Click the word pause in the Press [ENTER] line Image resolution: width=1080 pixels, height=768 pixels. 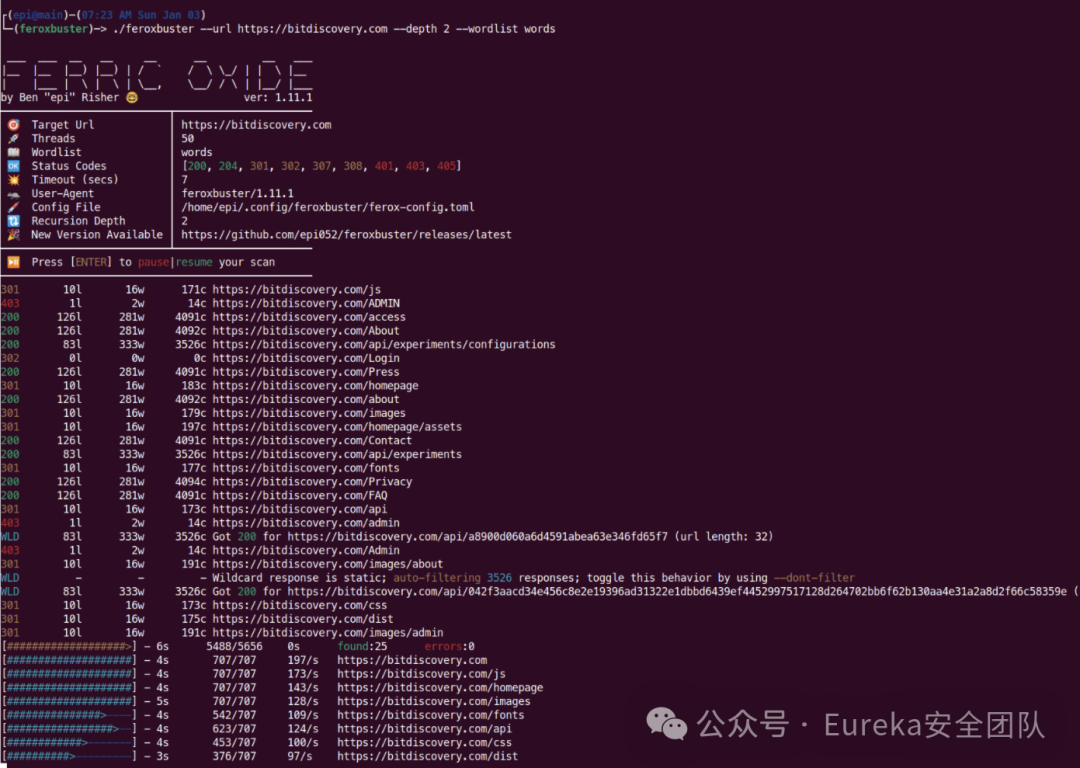(x=154, y=262)
